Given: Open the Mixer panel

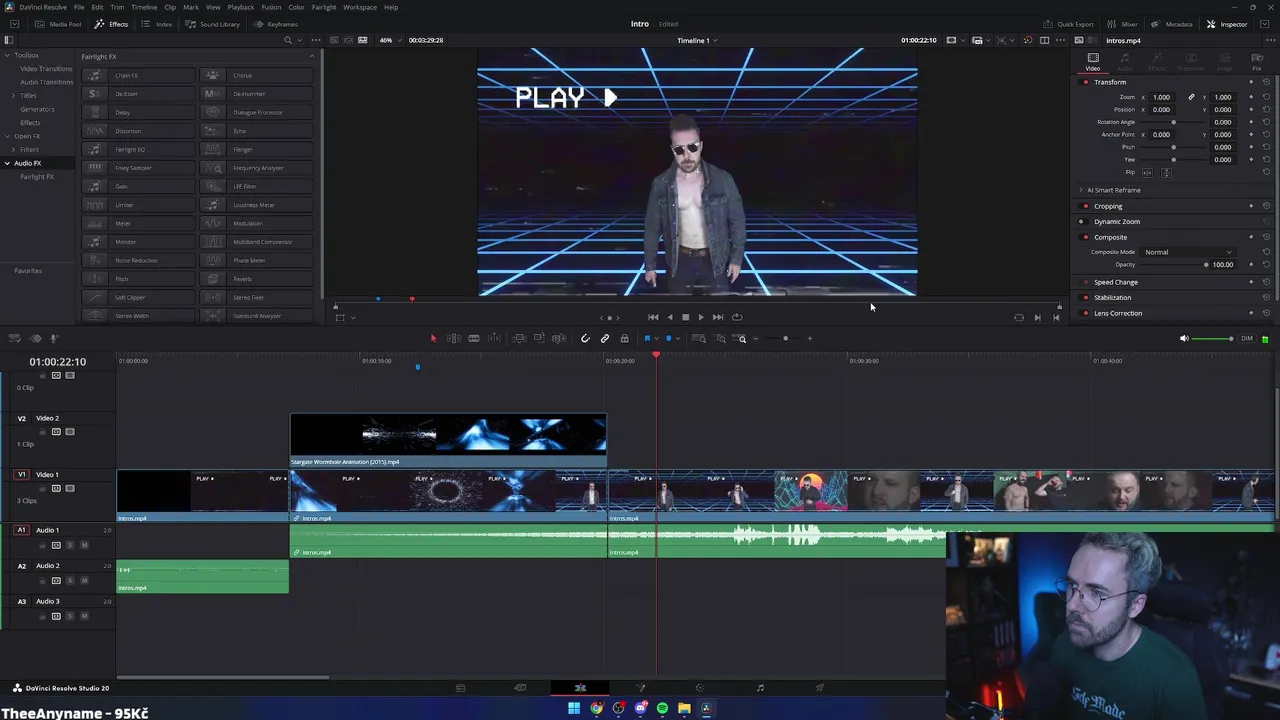Looking at the screenshot, I should [1122, 24].
